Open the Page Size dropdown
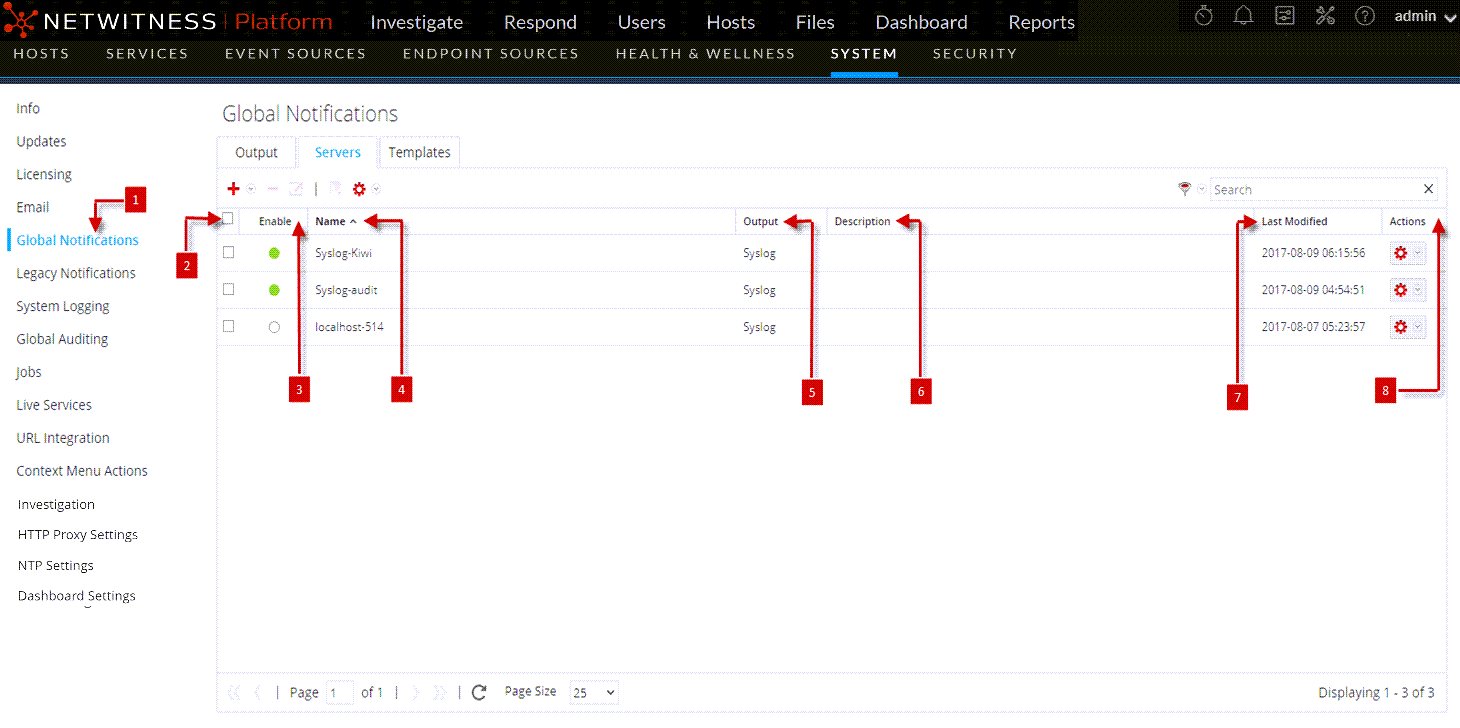The width and height of the screenshot is (1460, 728). (594, 692)
